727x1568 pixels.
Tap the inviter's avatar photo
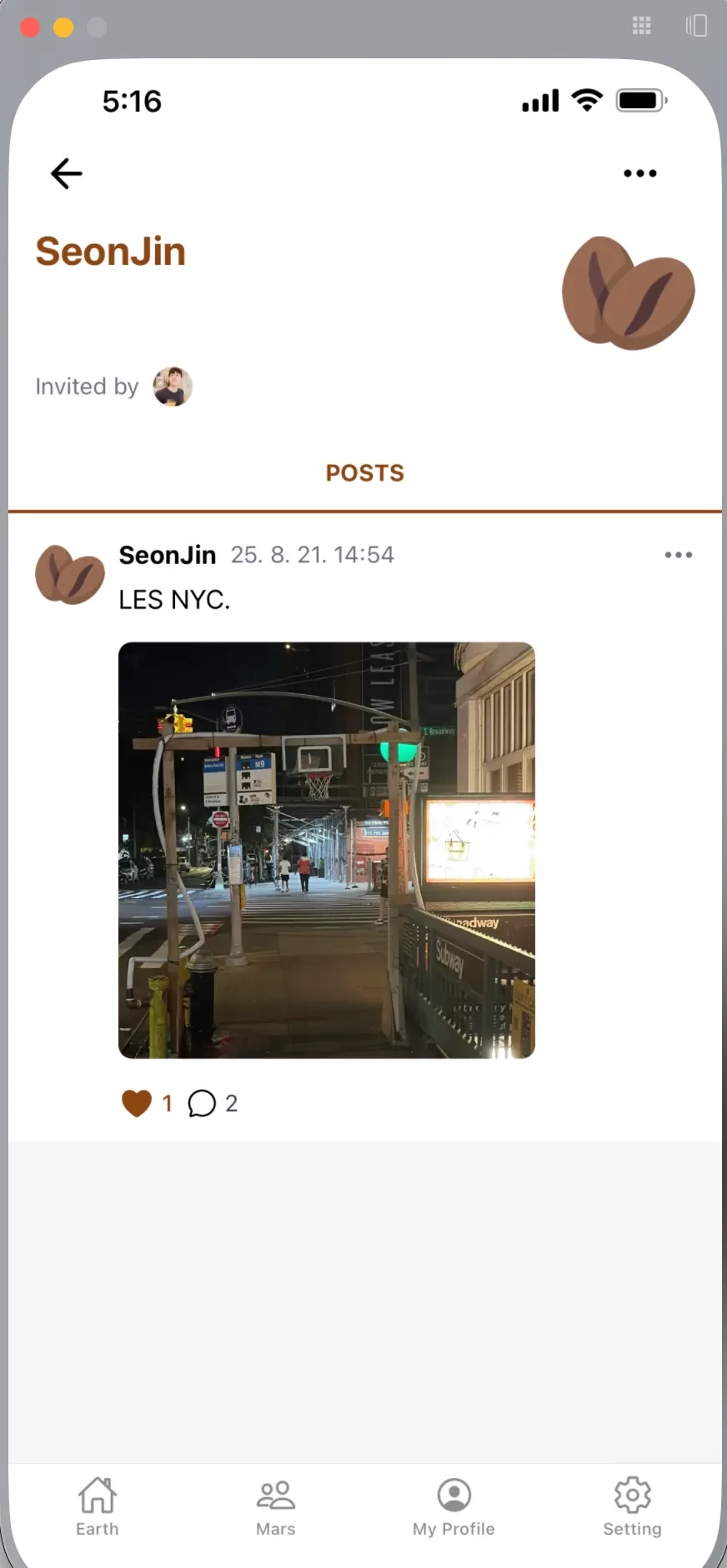click(173, 387)
